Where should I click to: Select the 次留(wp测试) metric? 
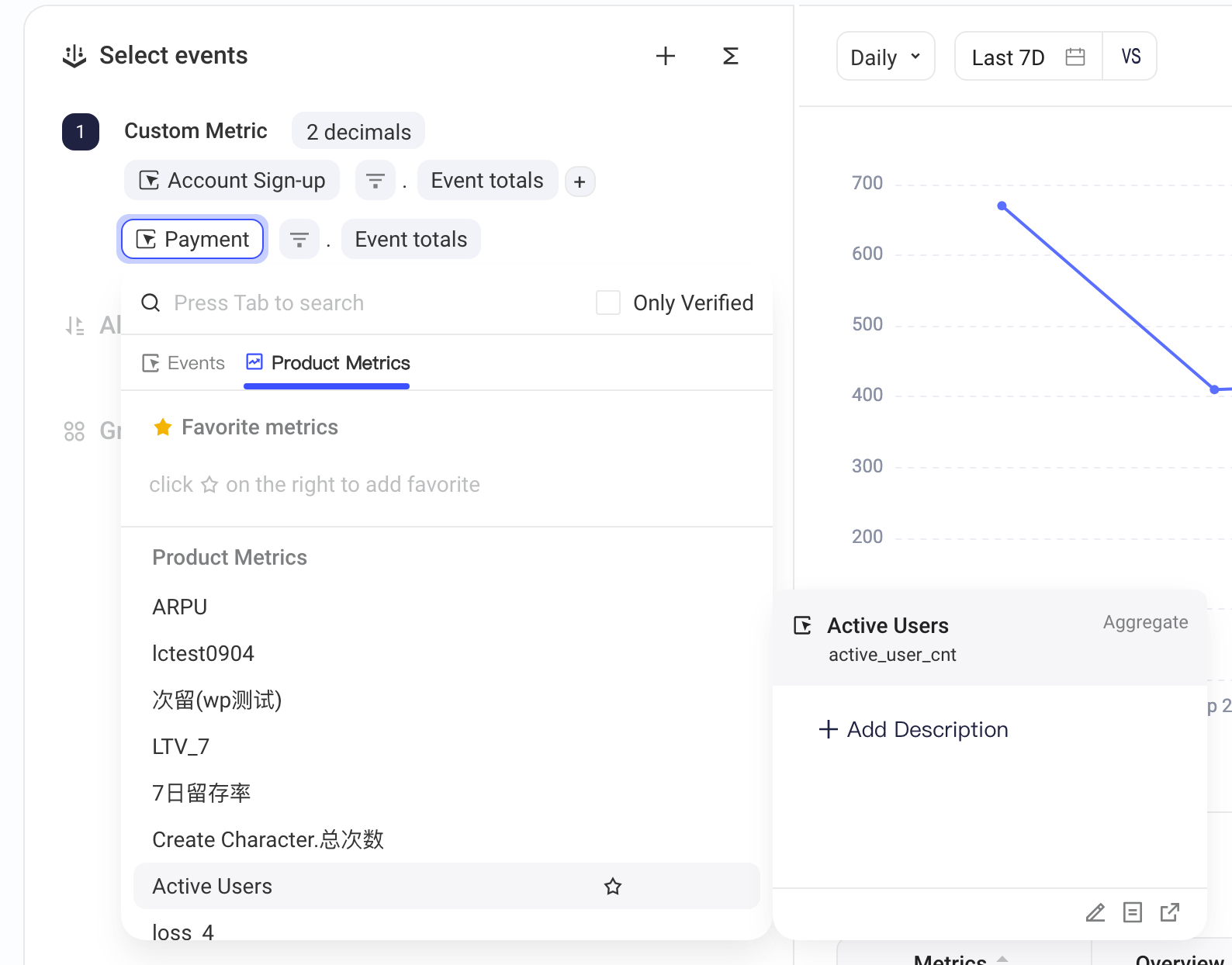coord(447,700)
